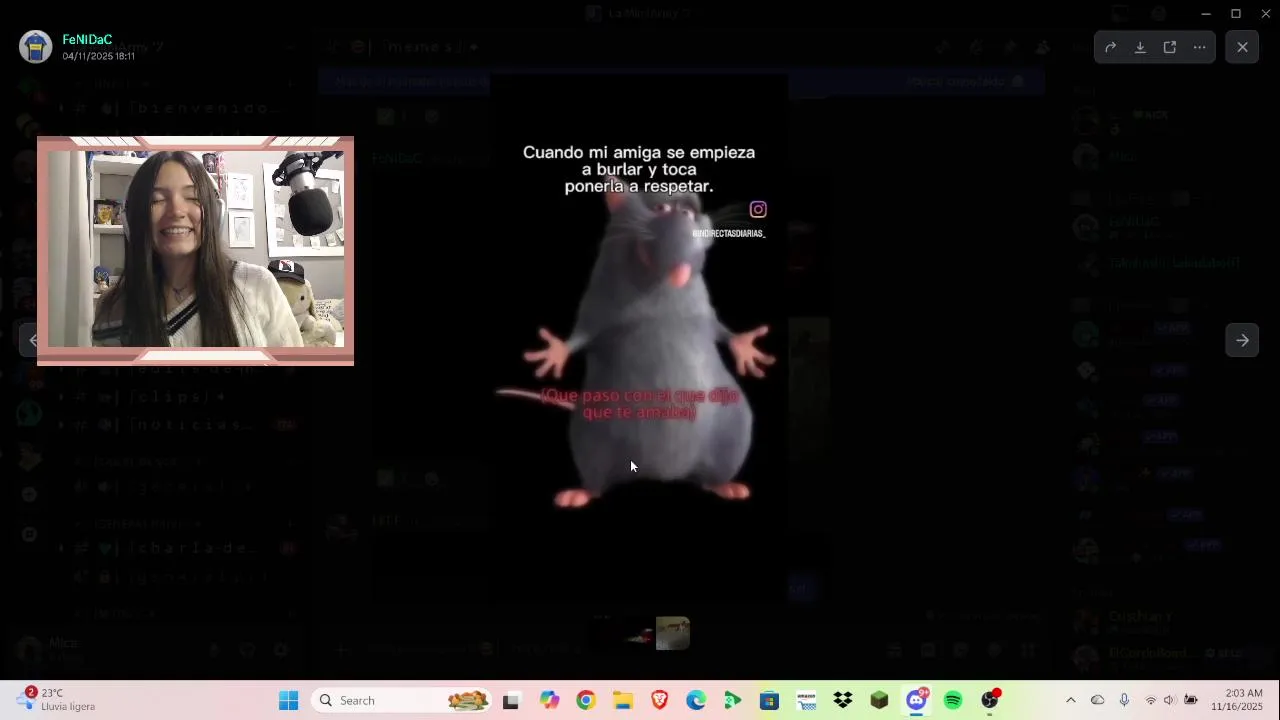1280x720 pixels.
Task: Click the FeNIDaC username in the header
Action: [x=87, y=40]
